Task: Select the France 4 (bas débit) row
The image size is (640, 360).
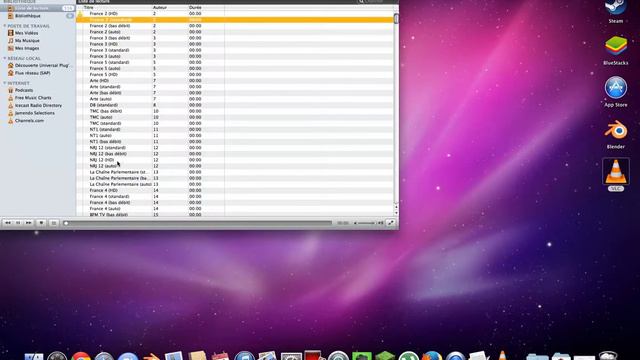Action: tap(235, 202)
